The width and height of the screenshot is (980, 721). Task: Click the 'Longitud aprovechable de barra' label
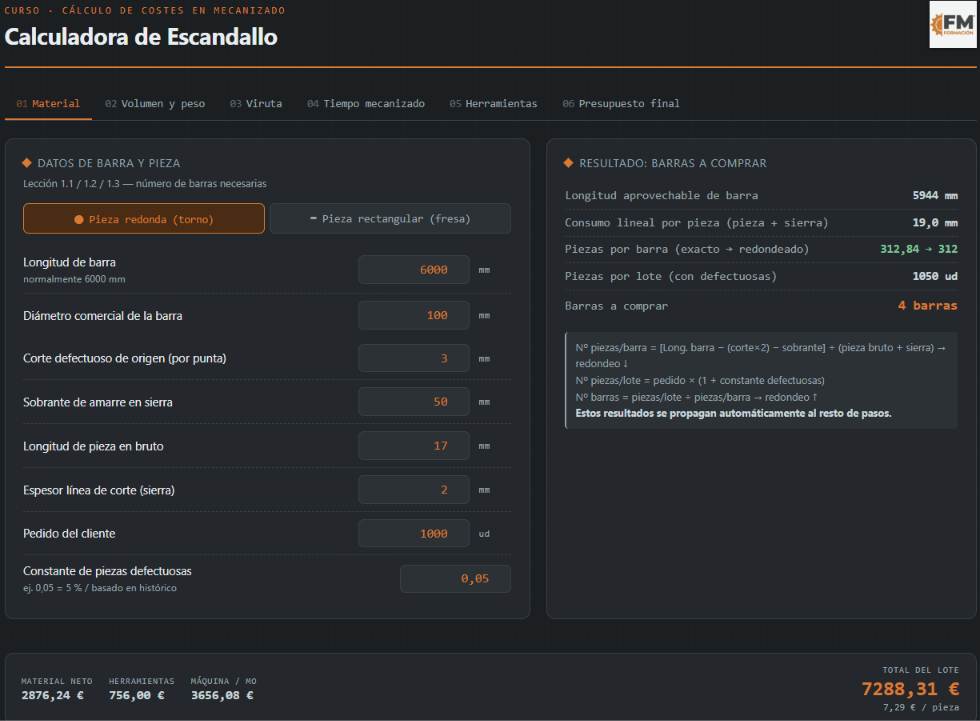click(661, 196)
